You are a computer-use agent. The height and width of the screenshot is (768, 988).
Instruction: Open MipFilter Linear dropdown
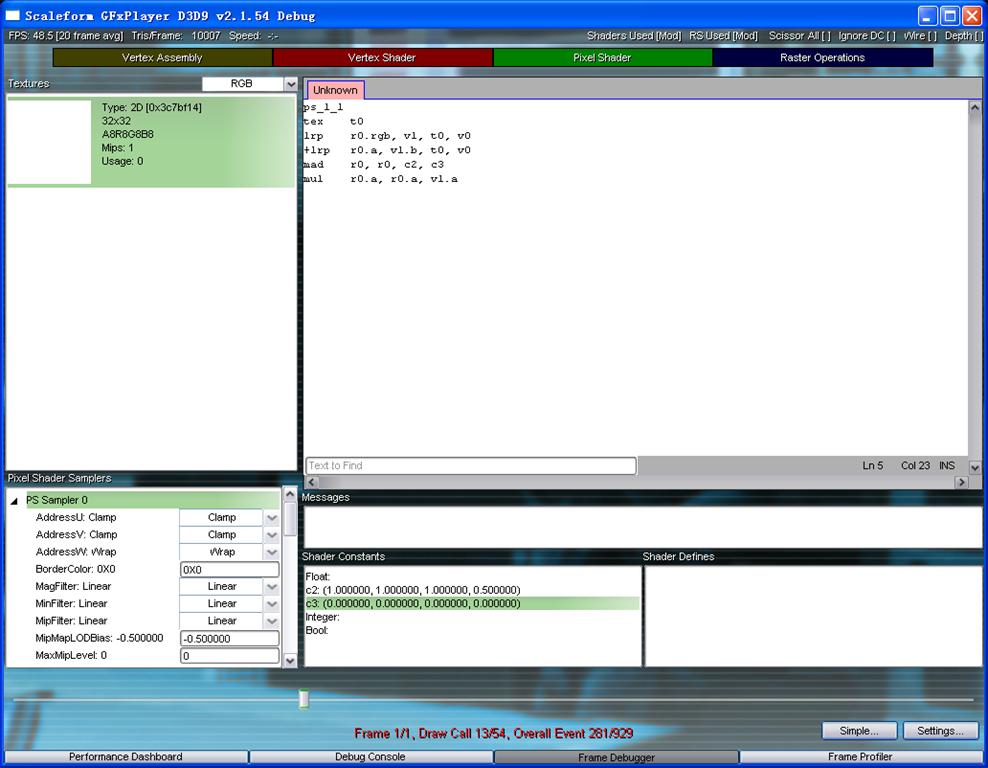[272, 621]
